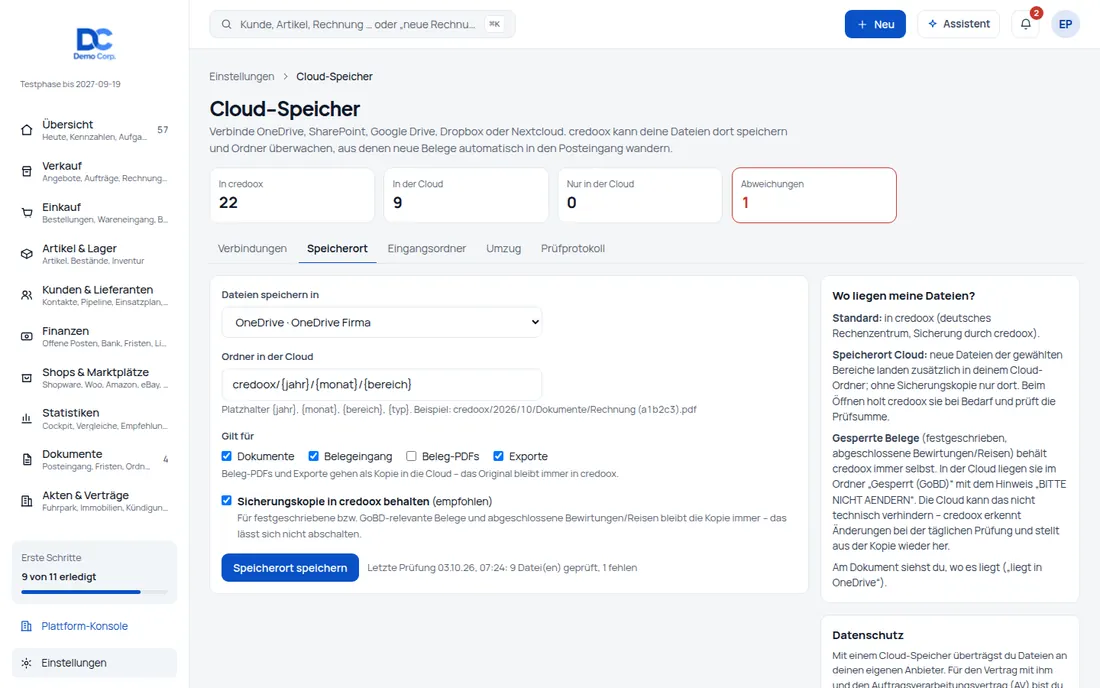Toggle the Belegeingang checkbox
Screen dimensions: 1100x688
tap(314, 456)
